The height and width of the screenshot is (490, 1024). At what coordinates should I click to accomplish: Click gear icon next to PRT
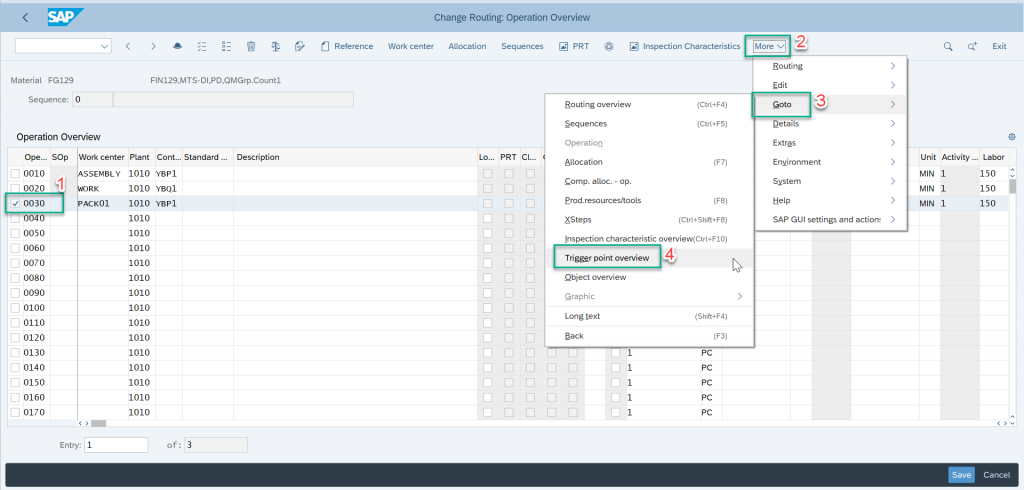609,46
